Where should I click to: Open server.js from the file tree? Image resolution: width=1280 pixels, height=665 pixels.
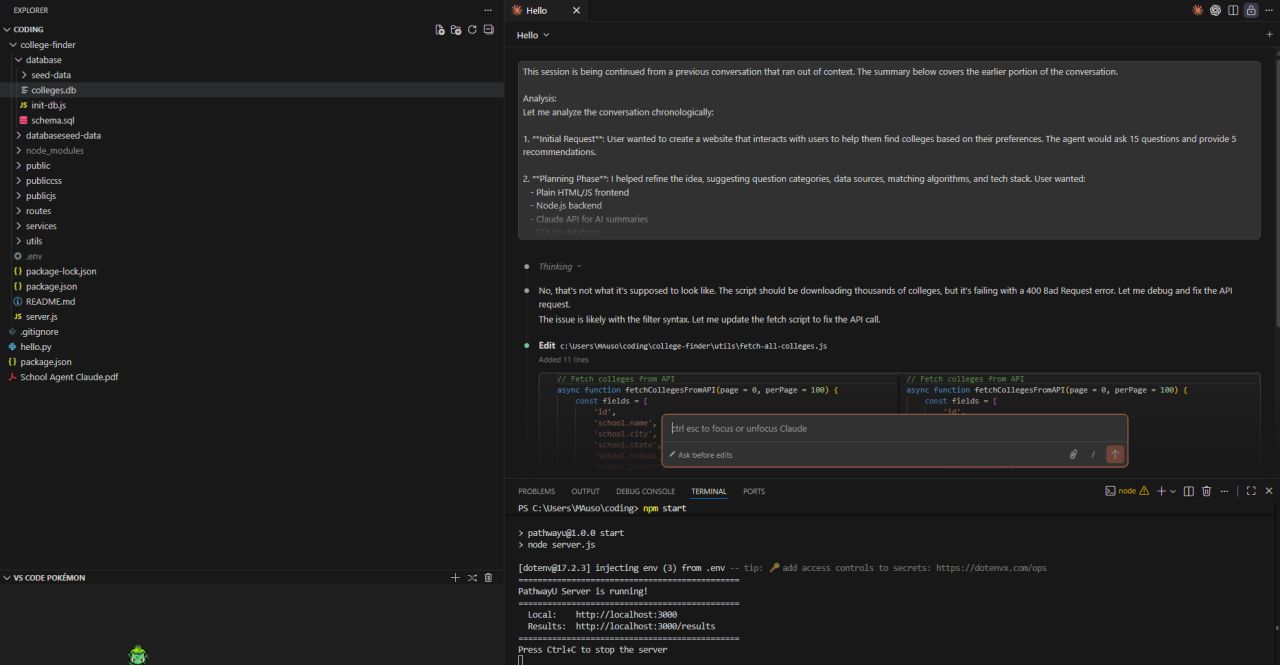(x=41, y=317)
